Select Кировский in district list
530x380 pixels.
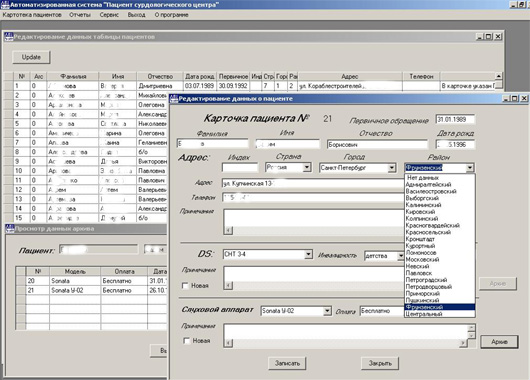tap(440, 212)
